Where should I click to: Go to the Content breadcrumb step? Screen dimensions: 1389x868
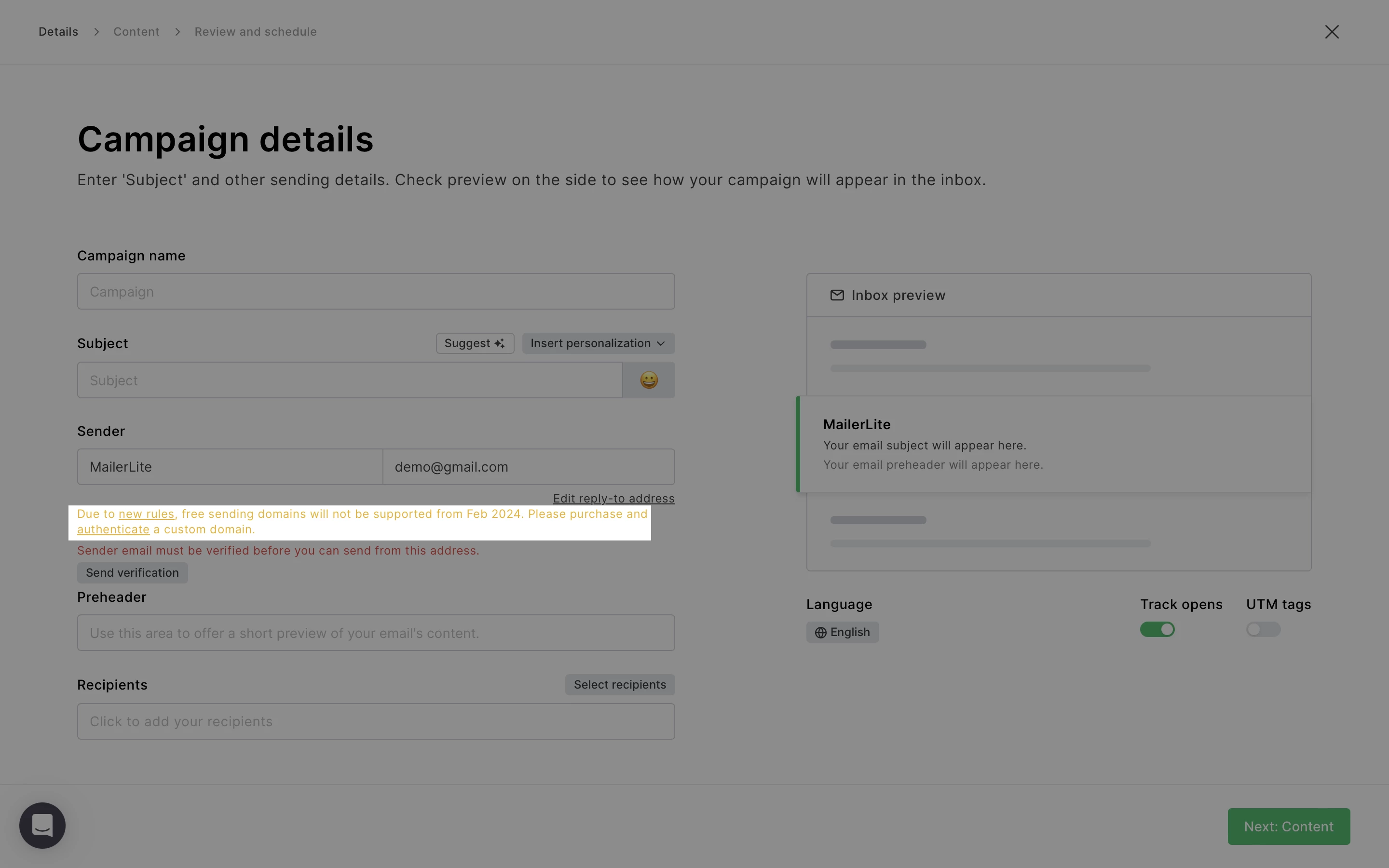(x=136, y=31)
